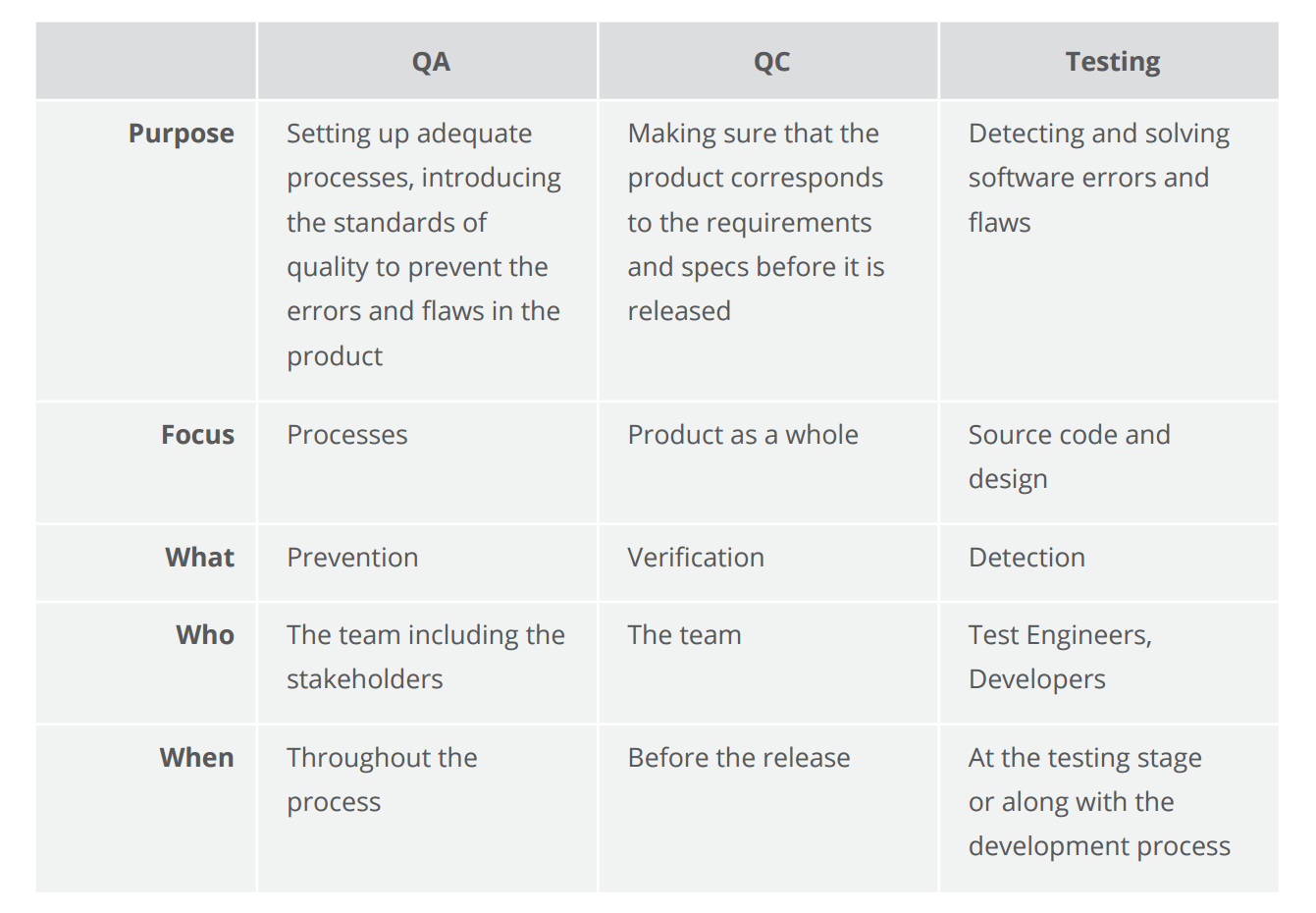1316x913 pixels.
Task: Select the Focus row label
Action: (197, 435)
